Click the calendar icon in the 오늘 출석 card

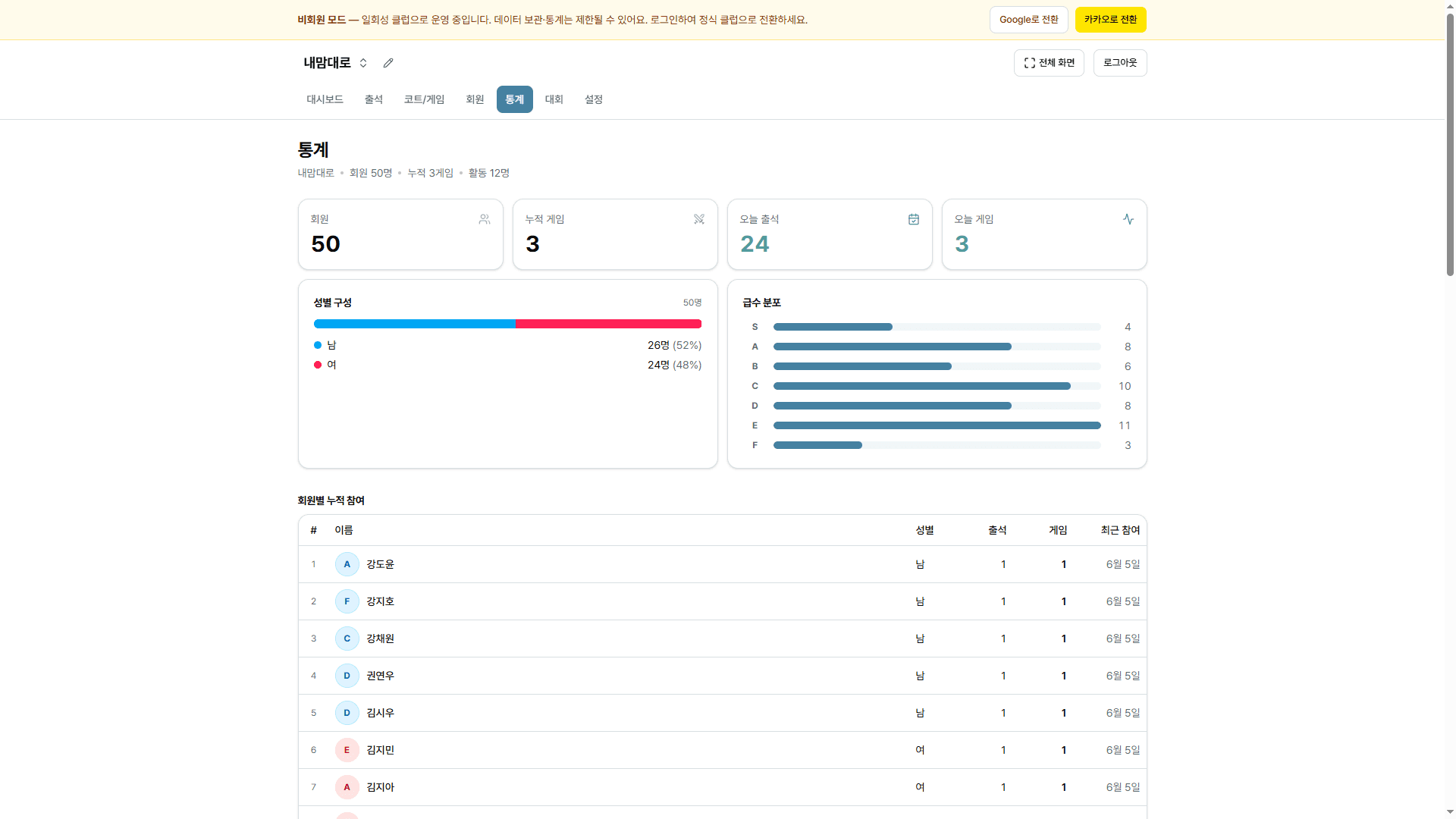tap(914, 219)
